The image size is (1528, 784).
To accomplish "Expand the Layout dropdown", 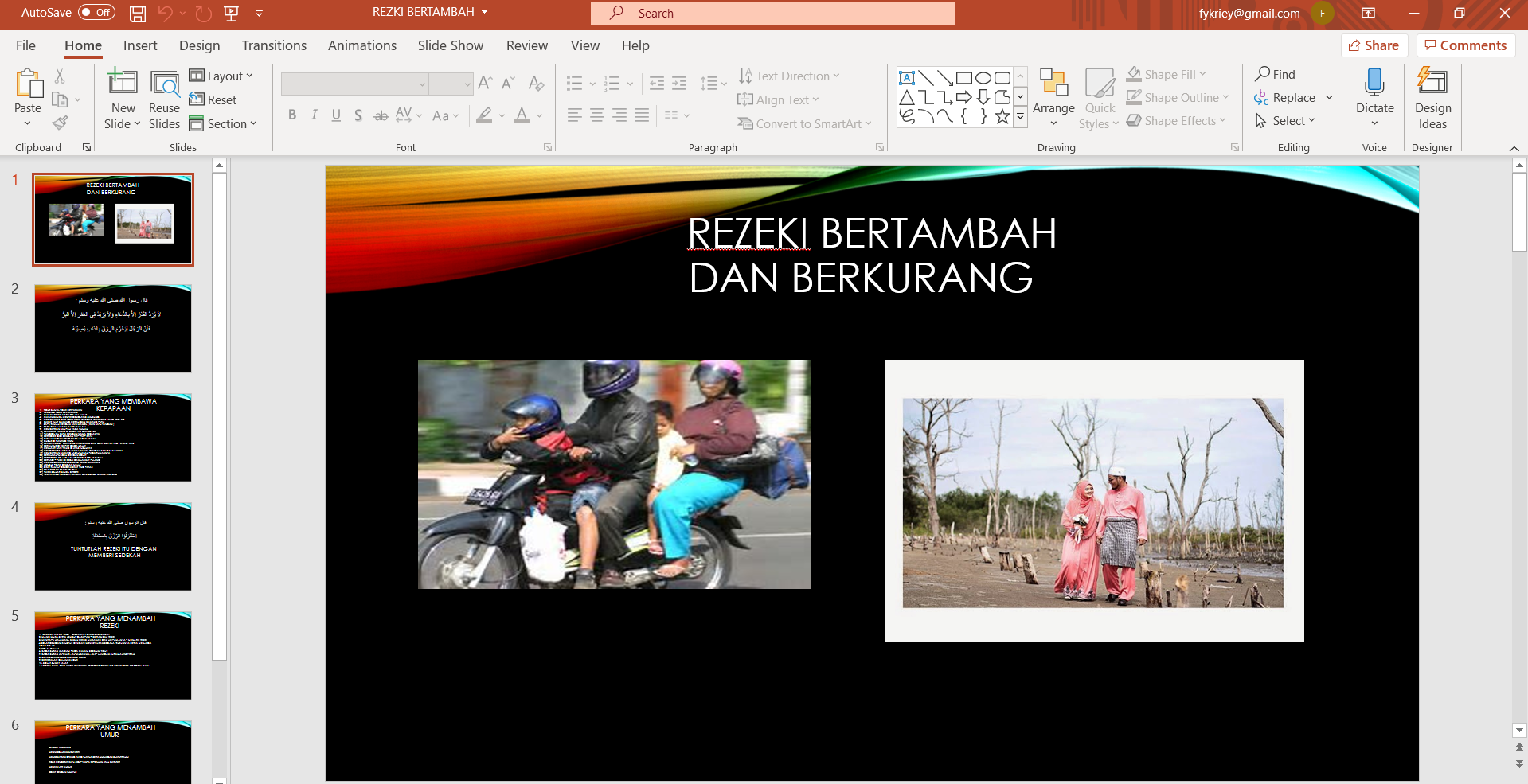I will (221, 76).
